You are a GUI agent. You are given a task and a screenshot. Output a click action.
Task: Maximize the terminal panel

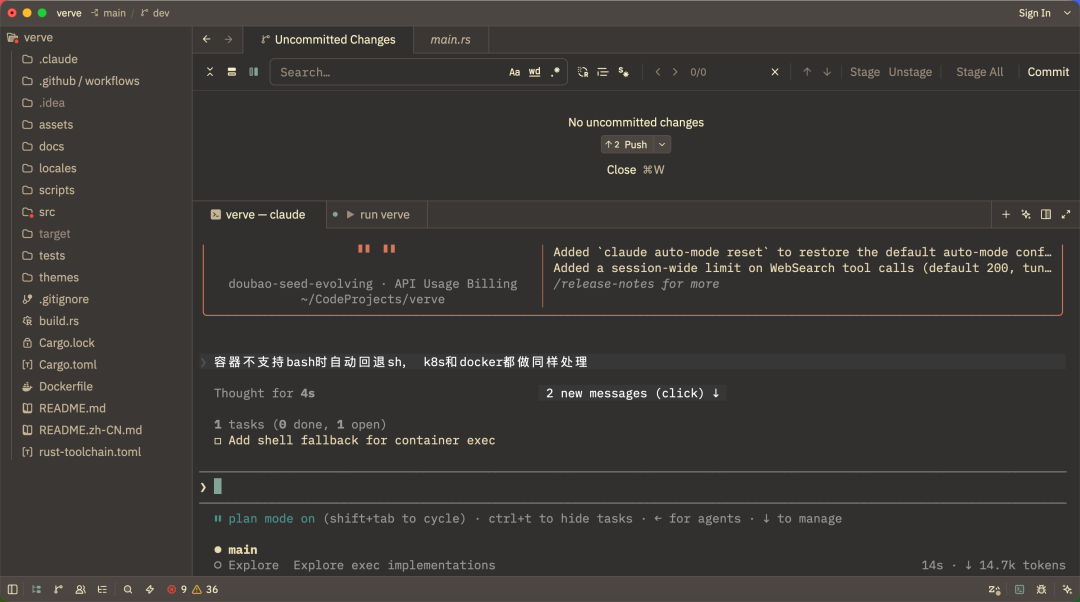tap(1066, 215)
